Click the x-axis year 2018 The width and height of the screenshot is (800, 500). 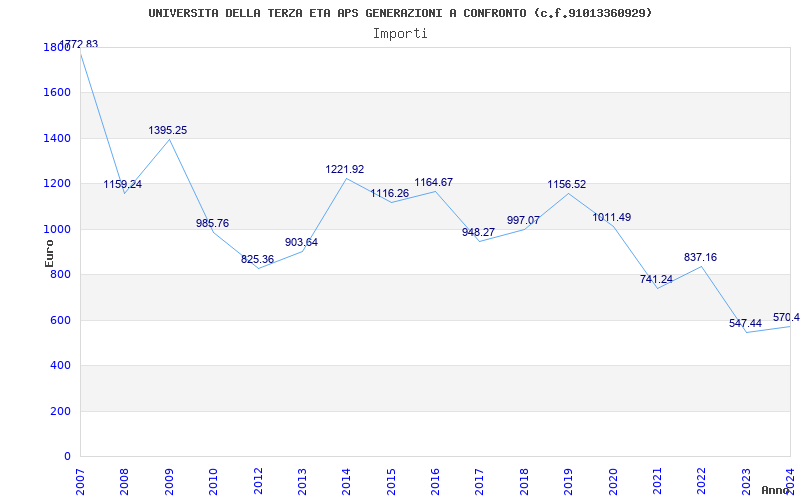click(x=524, y=482)
